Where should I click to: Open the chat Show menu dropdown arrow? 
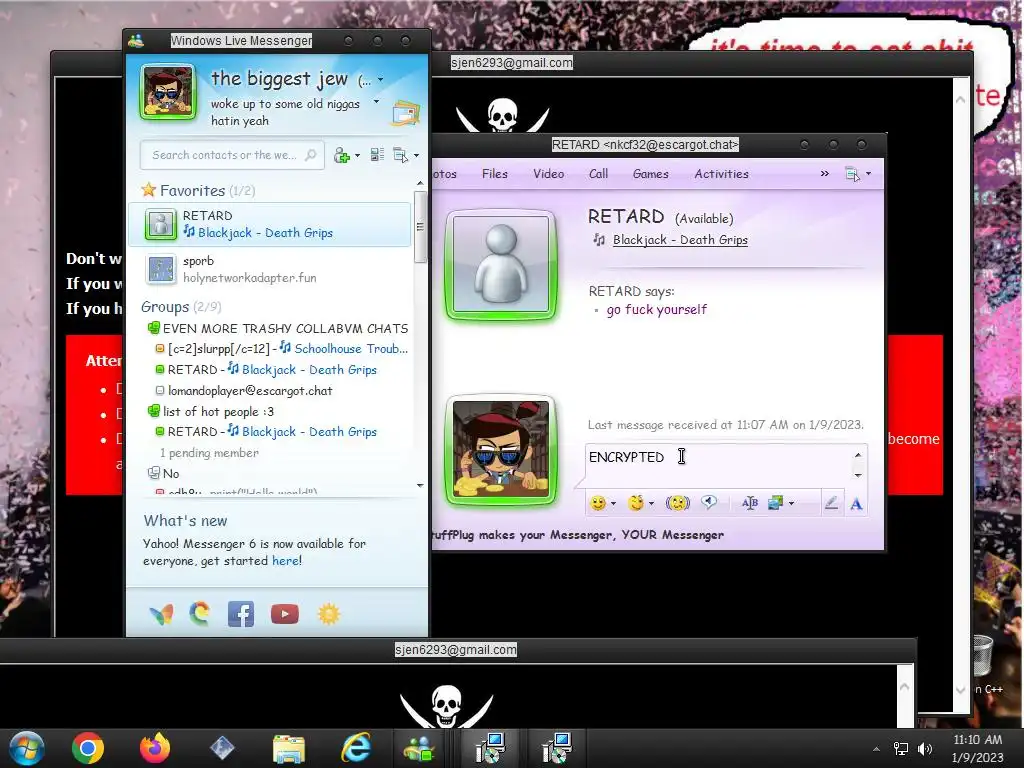[868, 174]
